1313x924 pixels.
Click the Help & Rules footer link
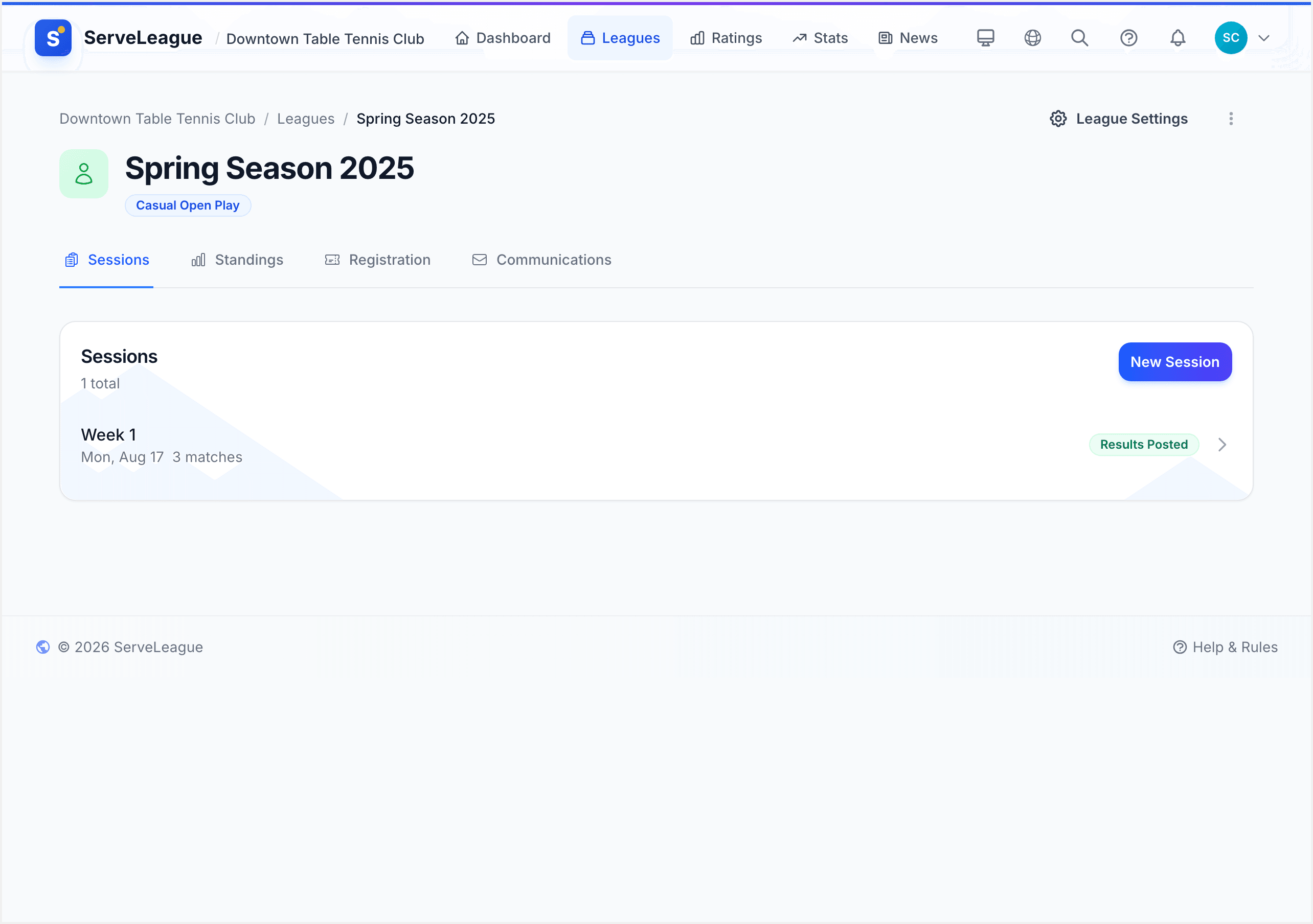coord(1225,647)
